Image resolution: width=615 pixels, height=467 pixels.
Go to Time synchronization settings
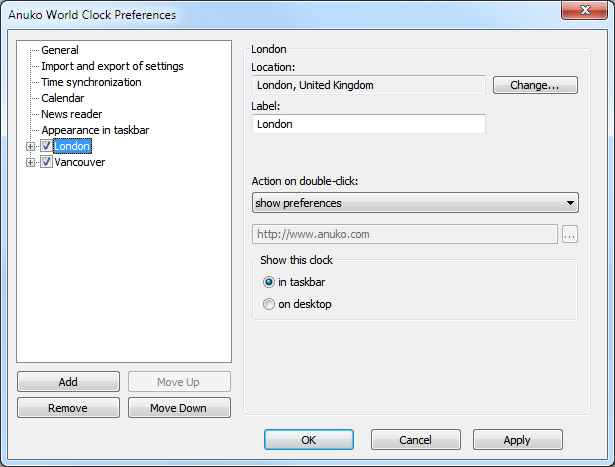point(91,82)
